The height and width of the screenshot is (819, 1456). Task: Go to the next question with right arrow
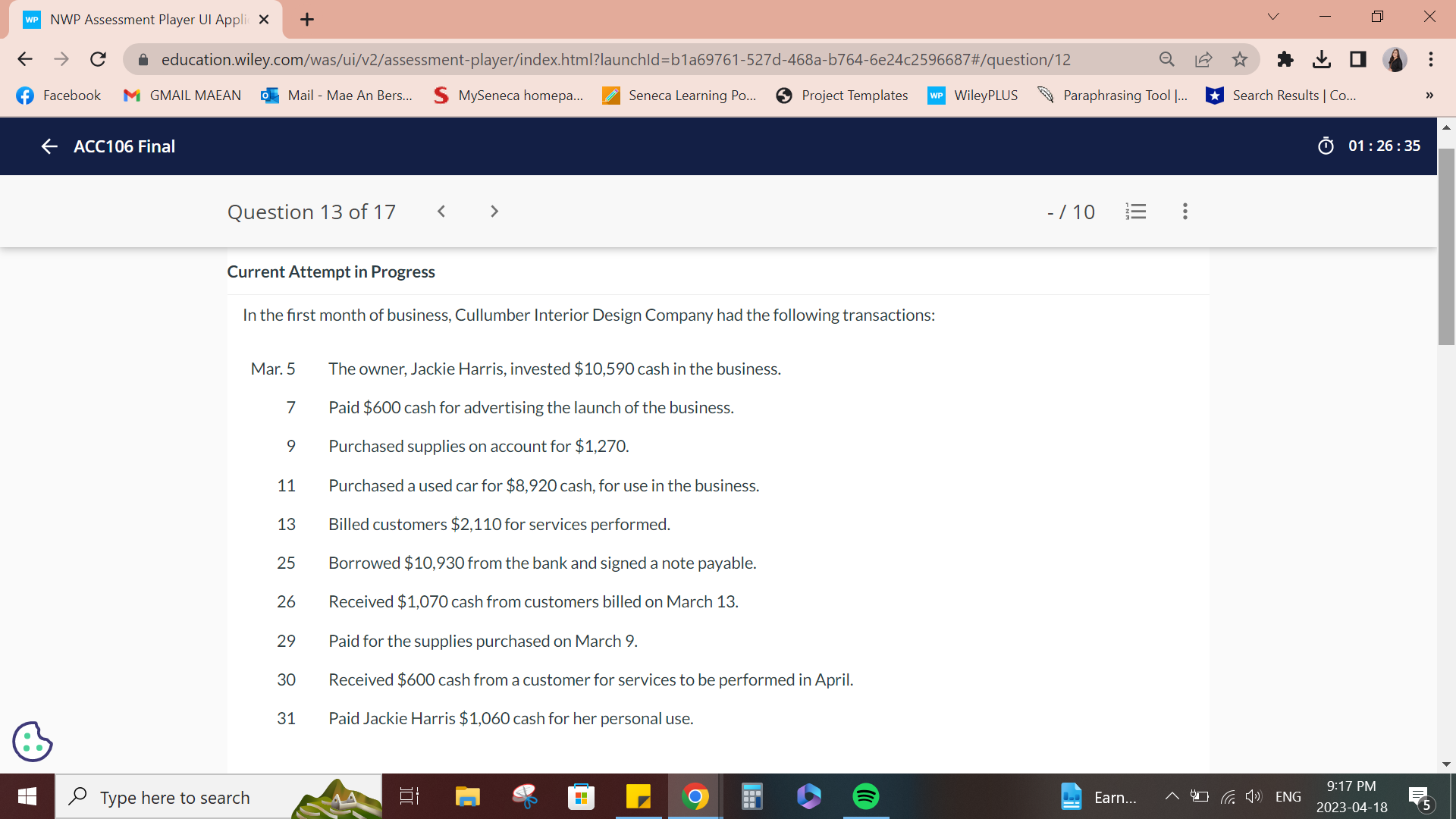tap(494, 212)
